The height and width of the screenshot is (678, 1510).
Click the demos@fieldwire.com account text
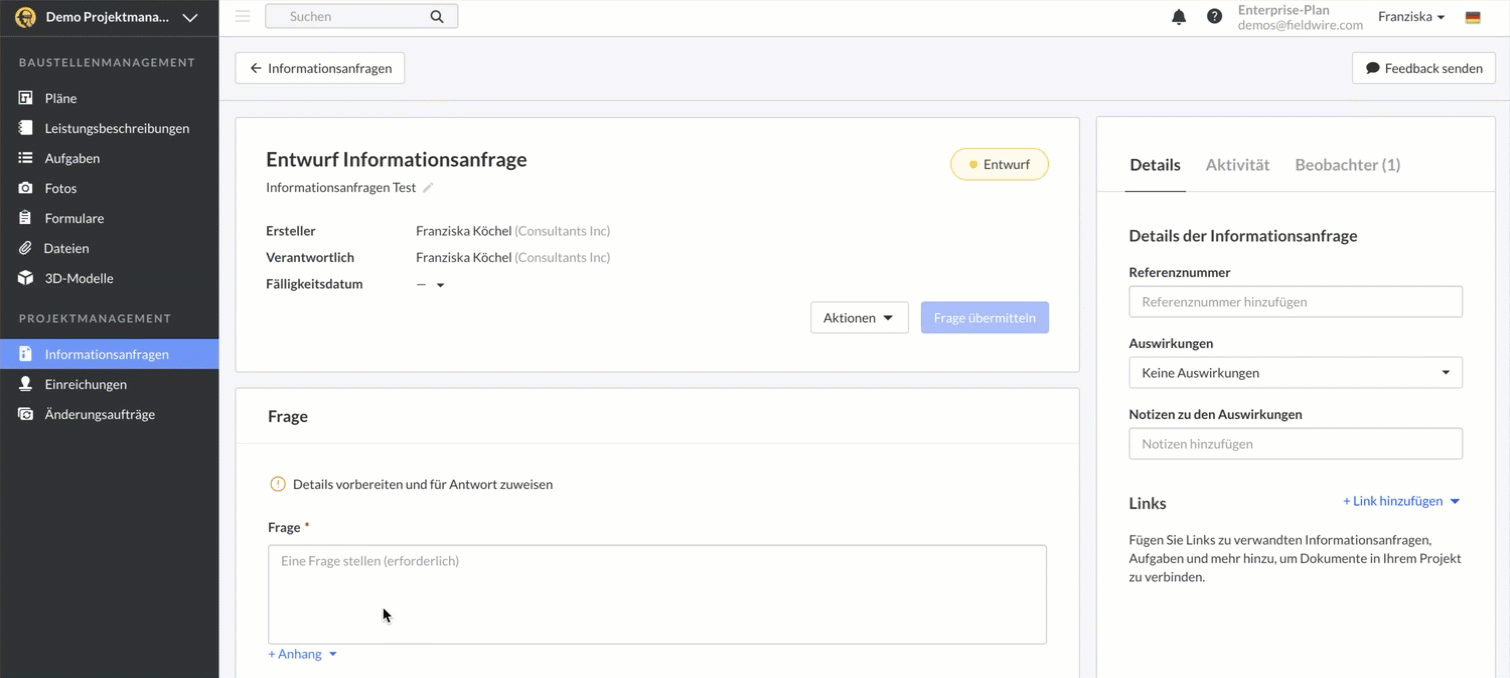[x=1300, y=25]
